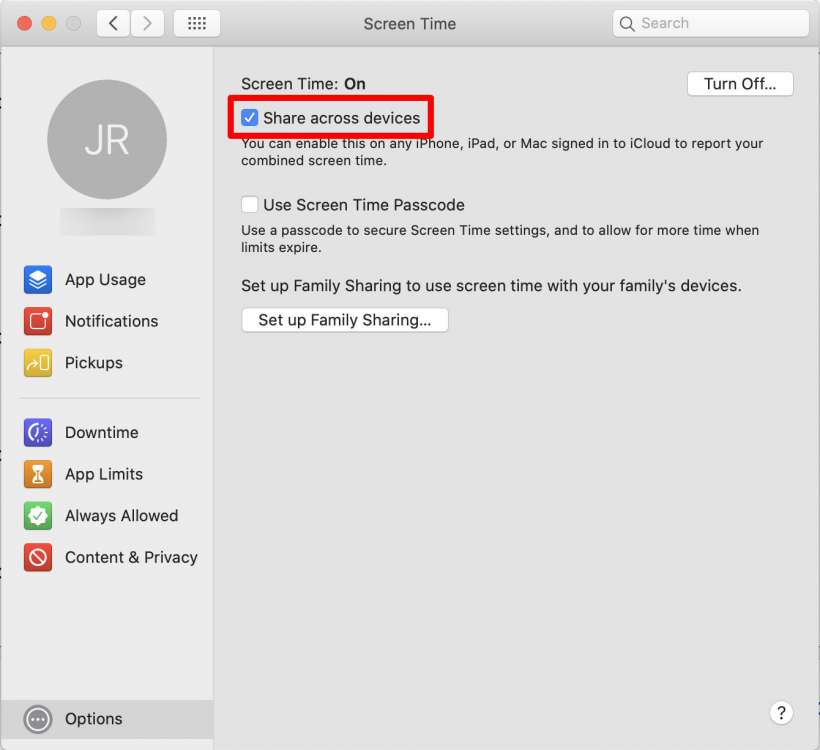Viewport: 820px width, 750px height.
Task: Click Set up Family Sharing... button
Action: 345,320
